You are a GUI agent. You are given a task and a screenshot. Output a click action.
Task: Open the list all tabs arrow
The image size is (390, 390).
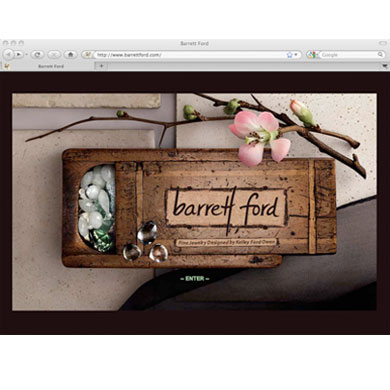pos(386,66)
